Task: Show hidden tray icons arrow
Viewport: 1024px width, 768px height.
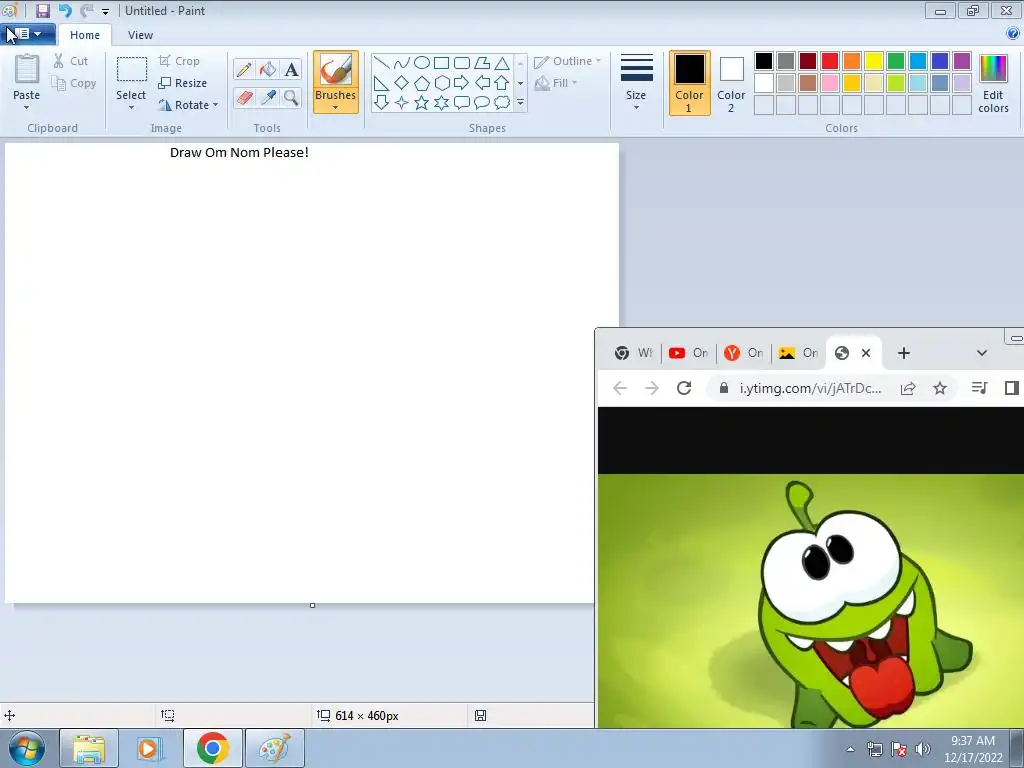Action: 850,749
